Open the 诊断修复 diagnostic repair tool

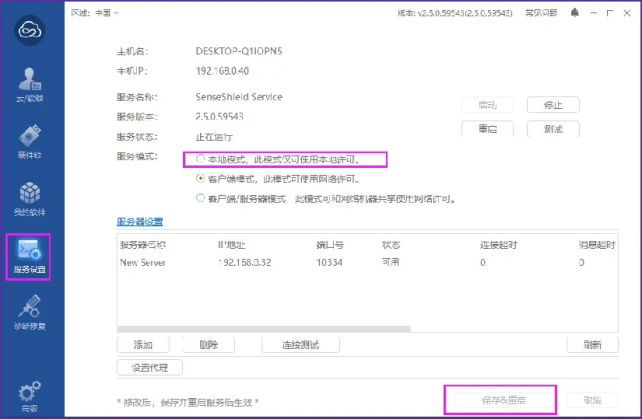point(28,313)
